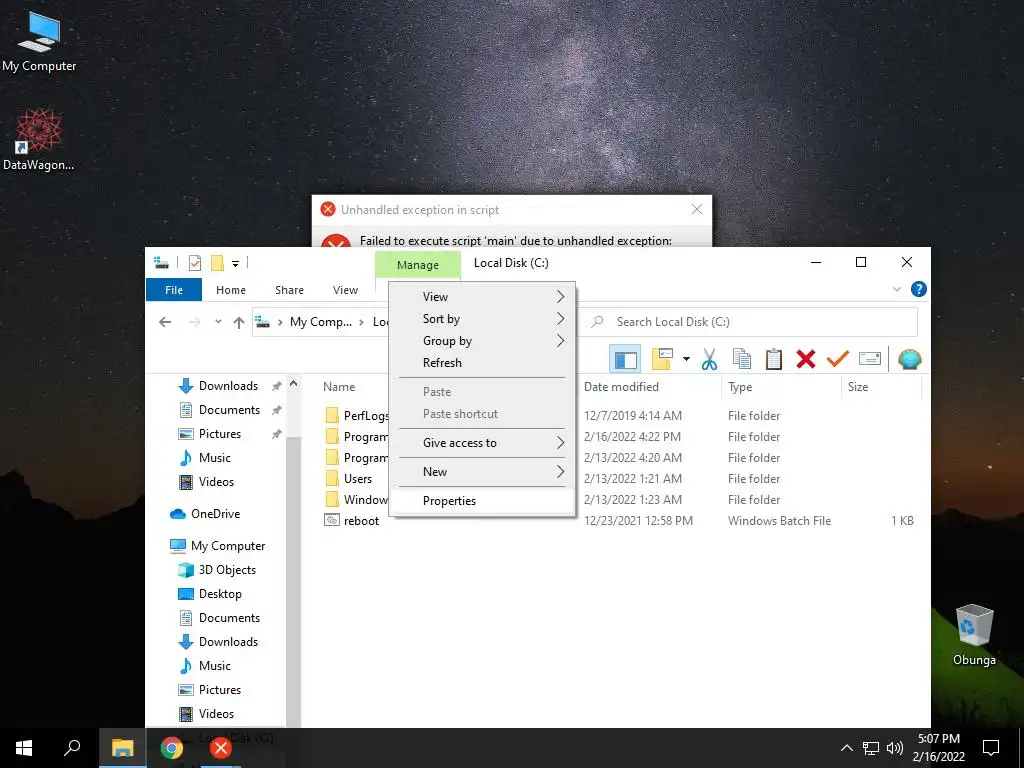Sort by the Date modified column

[x=621, y=387]
